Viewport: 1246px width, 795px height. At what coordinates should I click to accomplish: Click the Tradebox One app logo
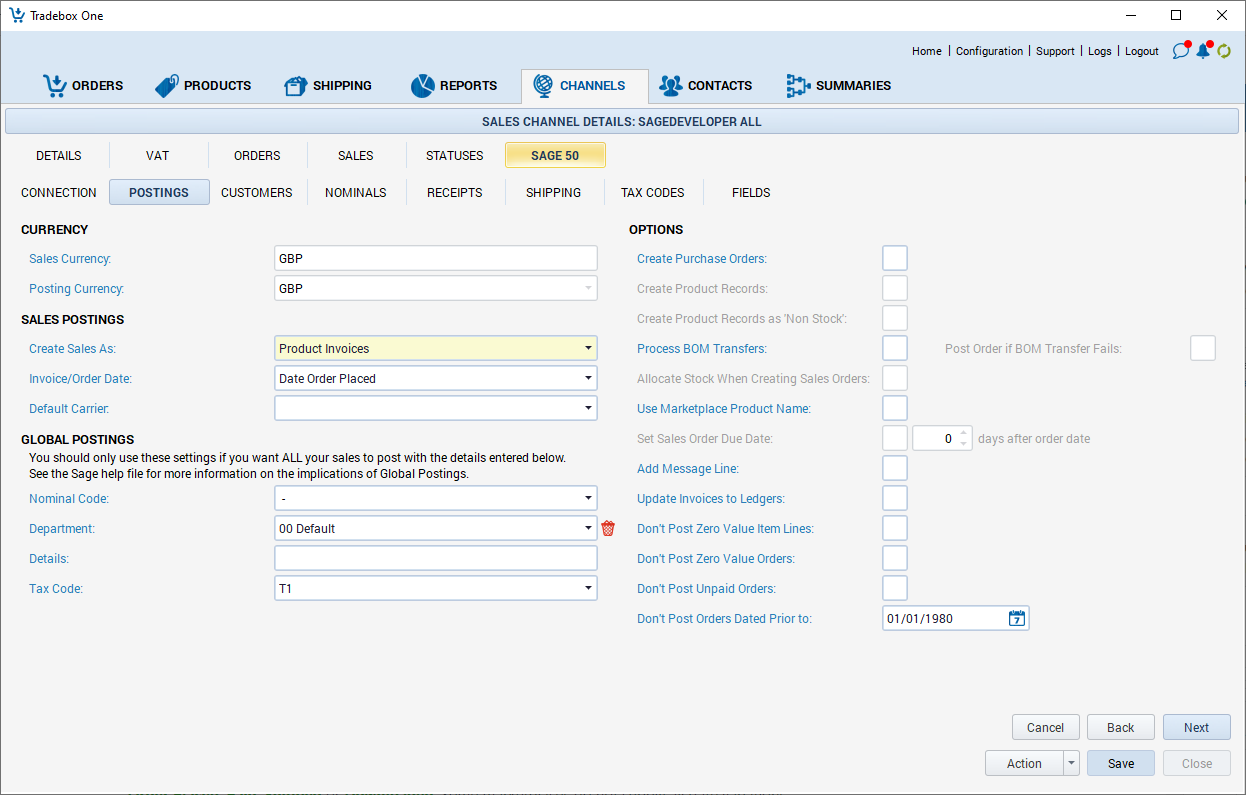click(16, 15)
